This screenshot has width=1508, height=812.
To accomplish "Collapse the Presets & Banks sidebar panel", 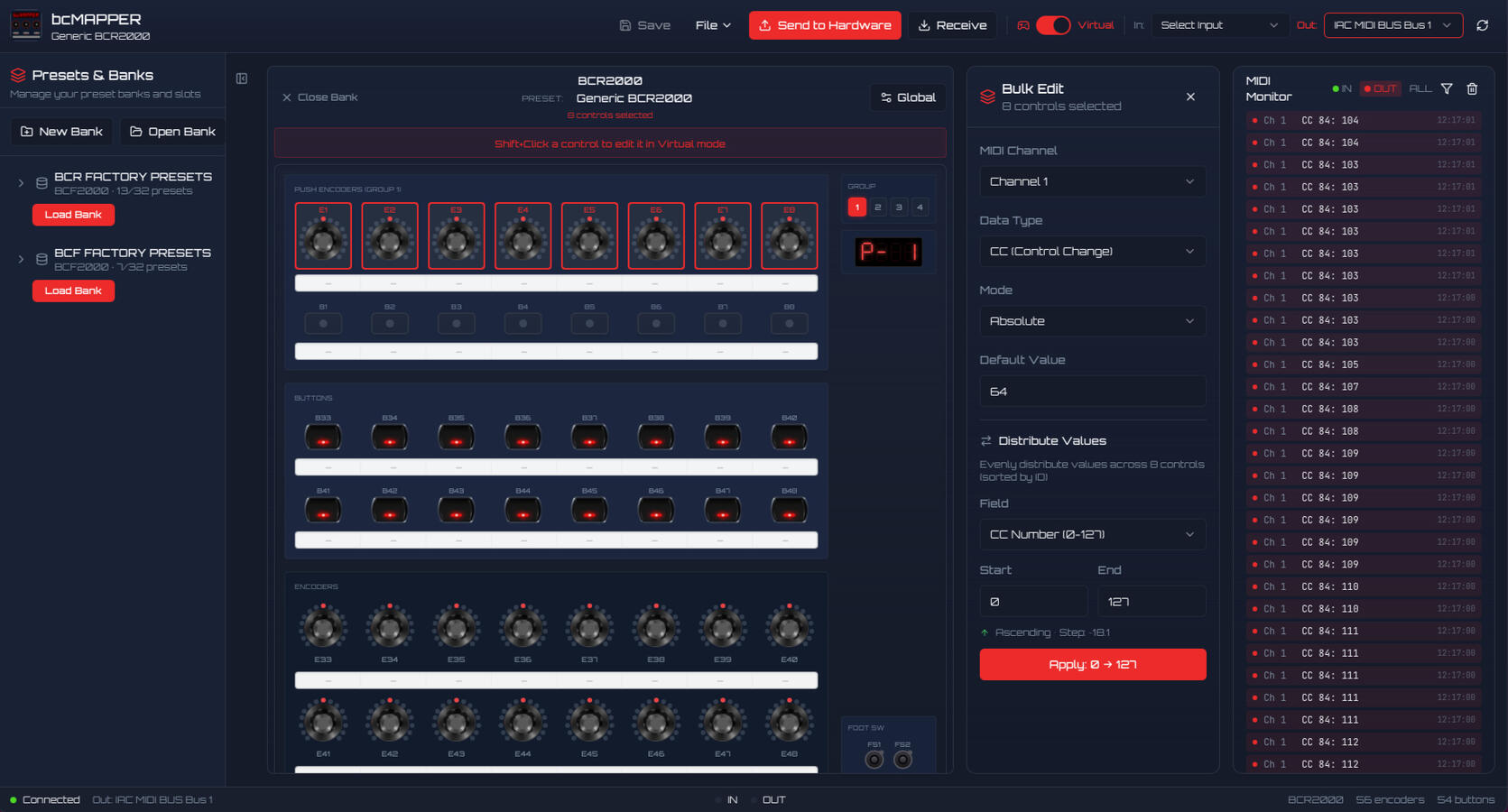I will point(241,78).
